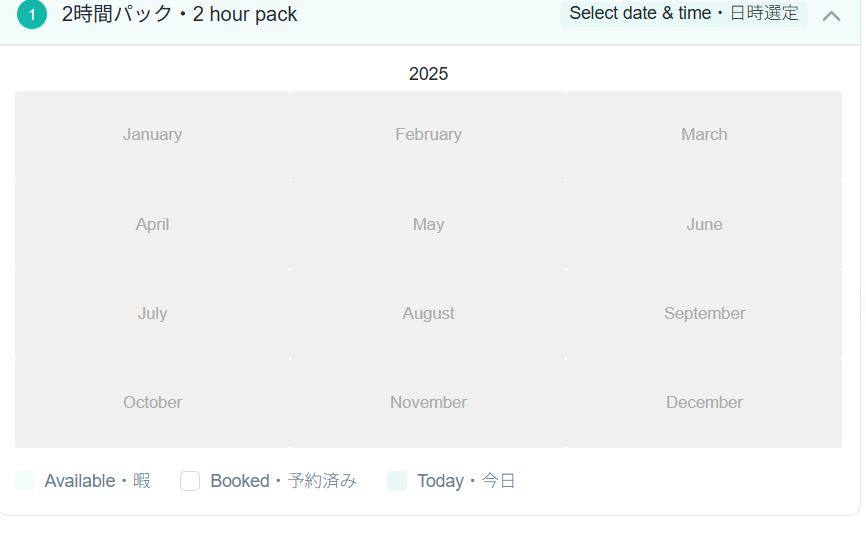Select January in the month grid

click(152, 135)
